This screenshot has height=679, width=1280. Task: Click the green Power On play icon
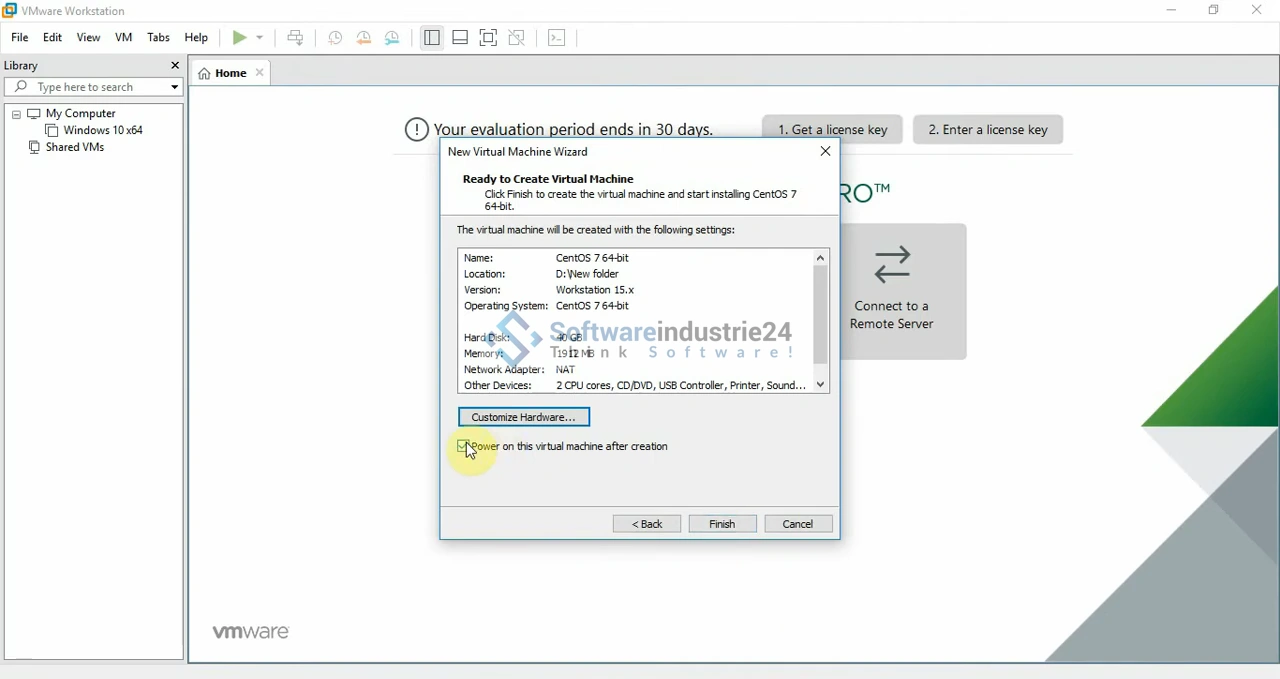239,38
